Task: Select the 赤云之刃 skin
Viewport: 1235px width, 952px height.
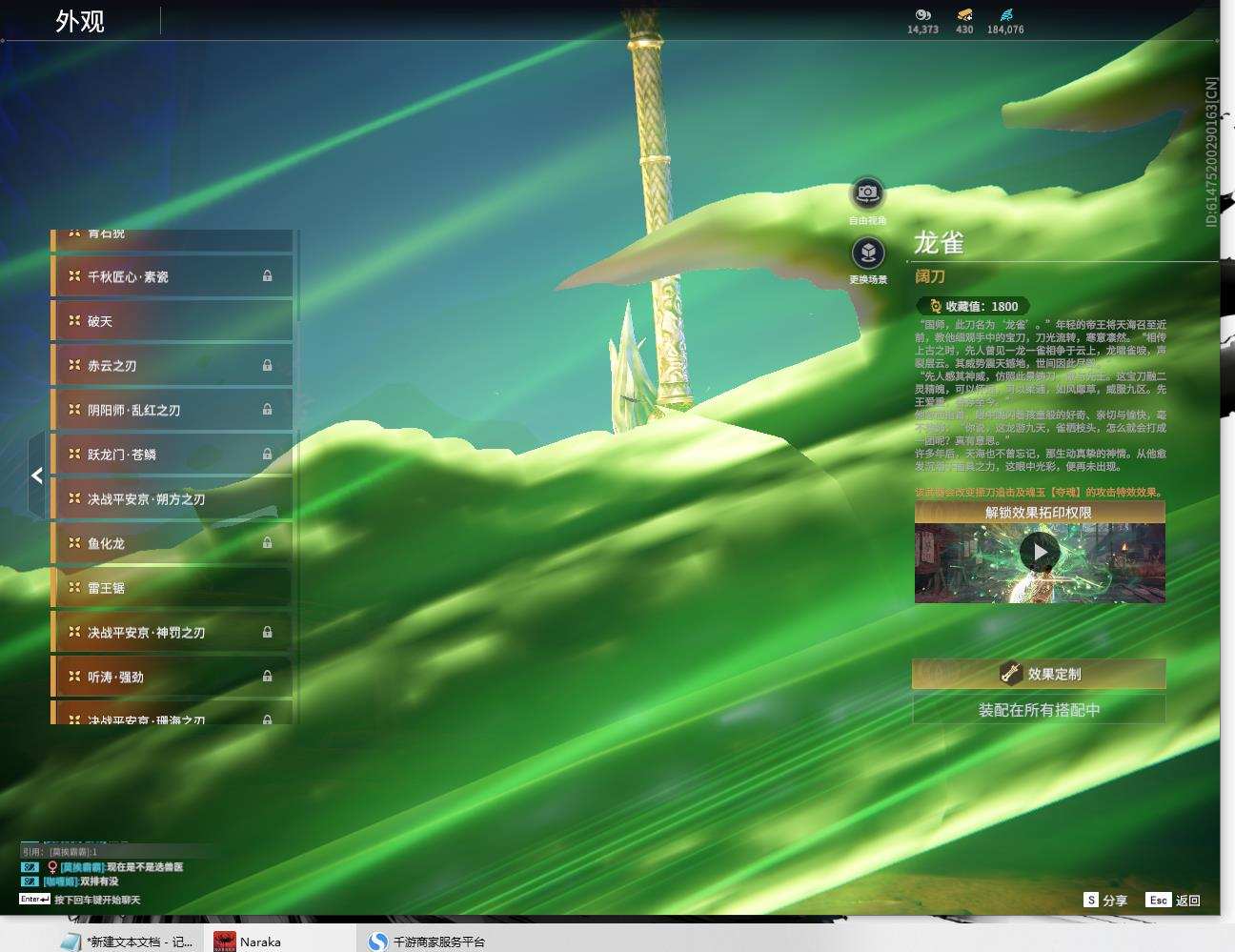Action: coord(172,365)
